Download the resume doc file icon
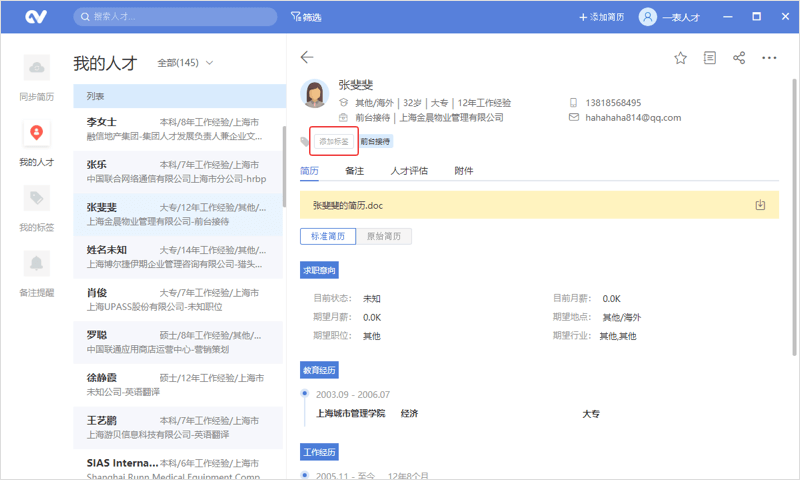The height and width of the screenshot is (480, 800). [760, 205]
